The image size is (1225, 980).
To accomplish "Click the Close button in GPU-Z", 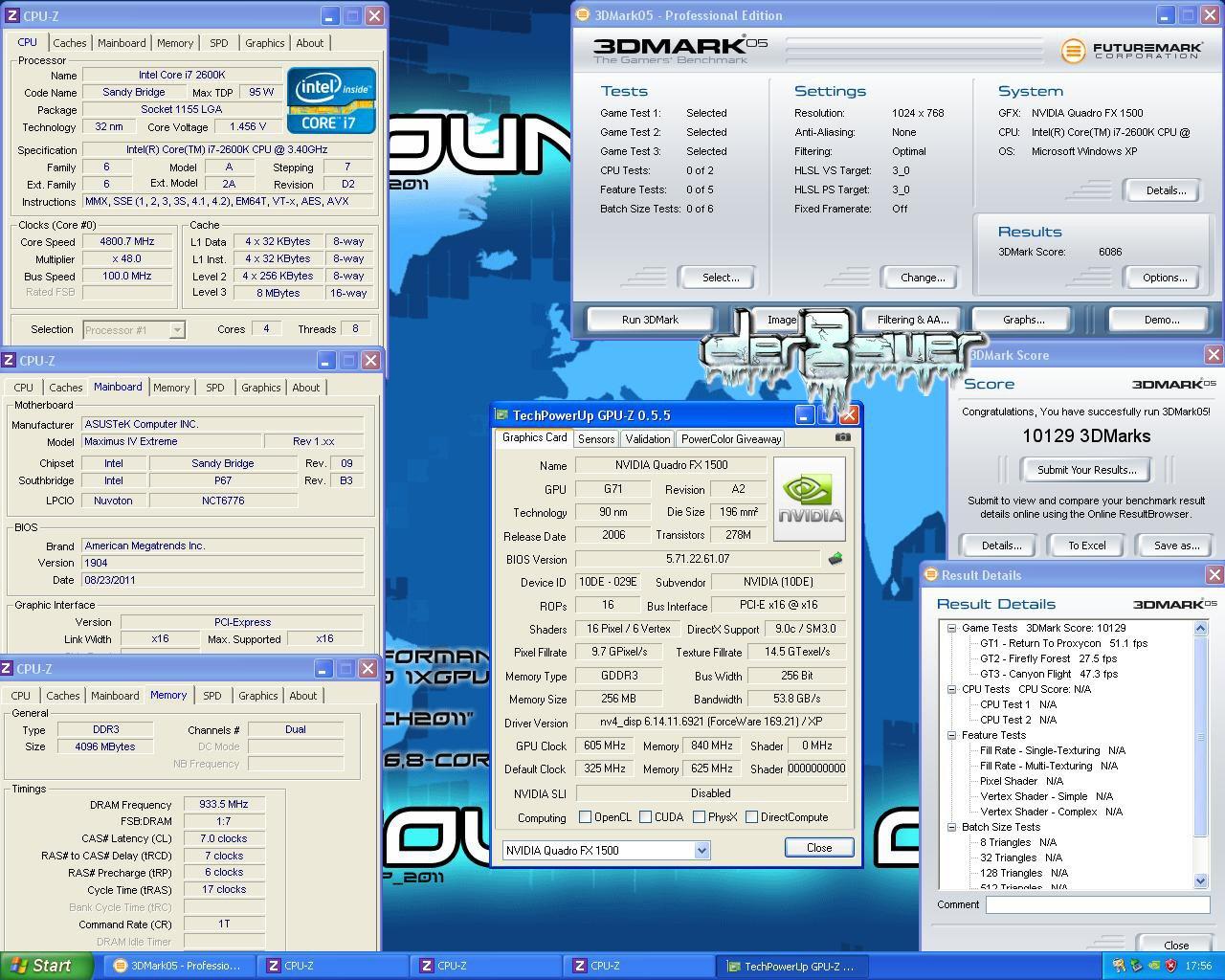I will point(819,848).
